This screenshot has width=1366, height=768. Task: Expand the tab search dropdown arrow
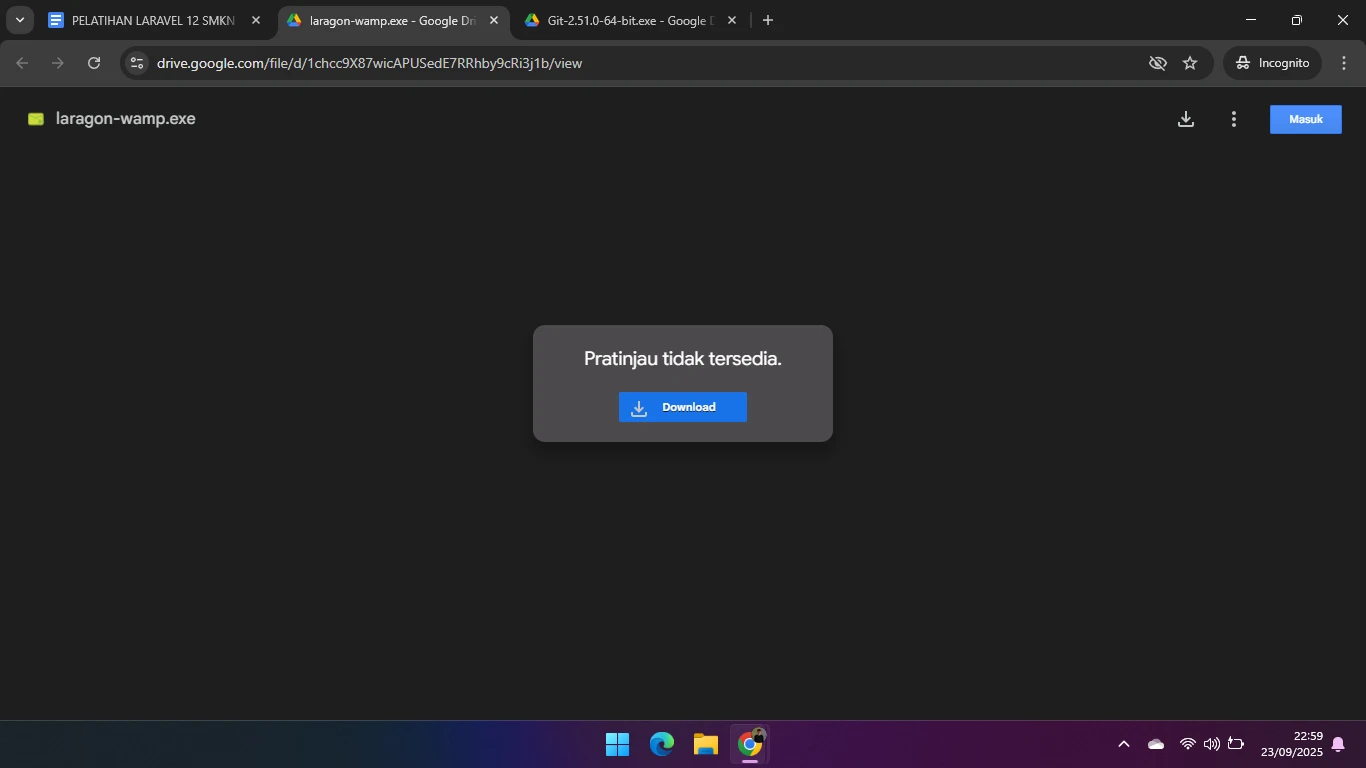(x=19, y=20)
